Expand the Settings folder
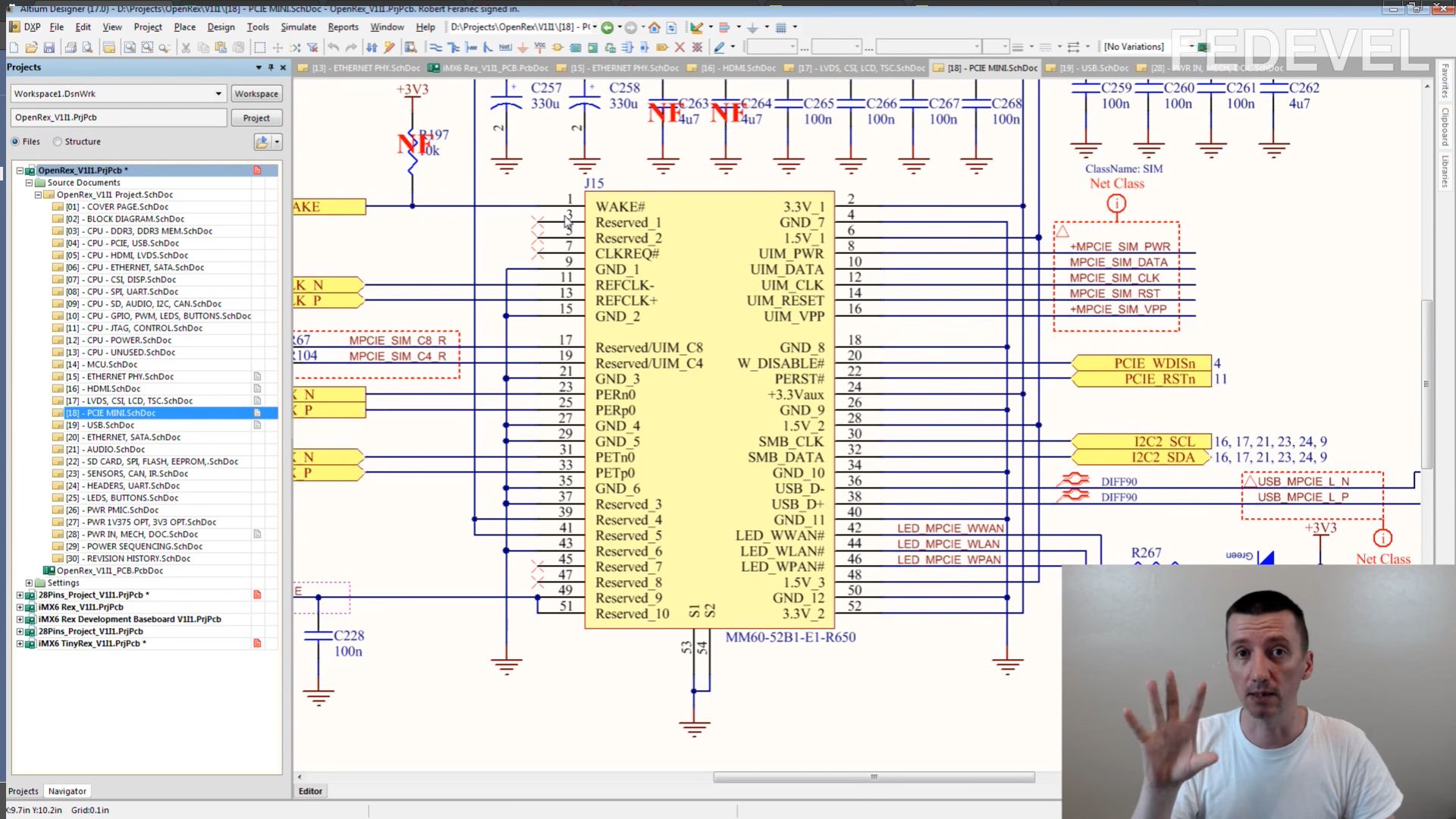 click(x=30, y=583)
